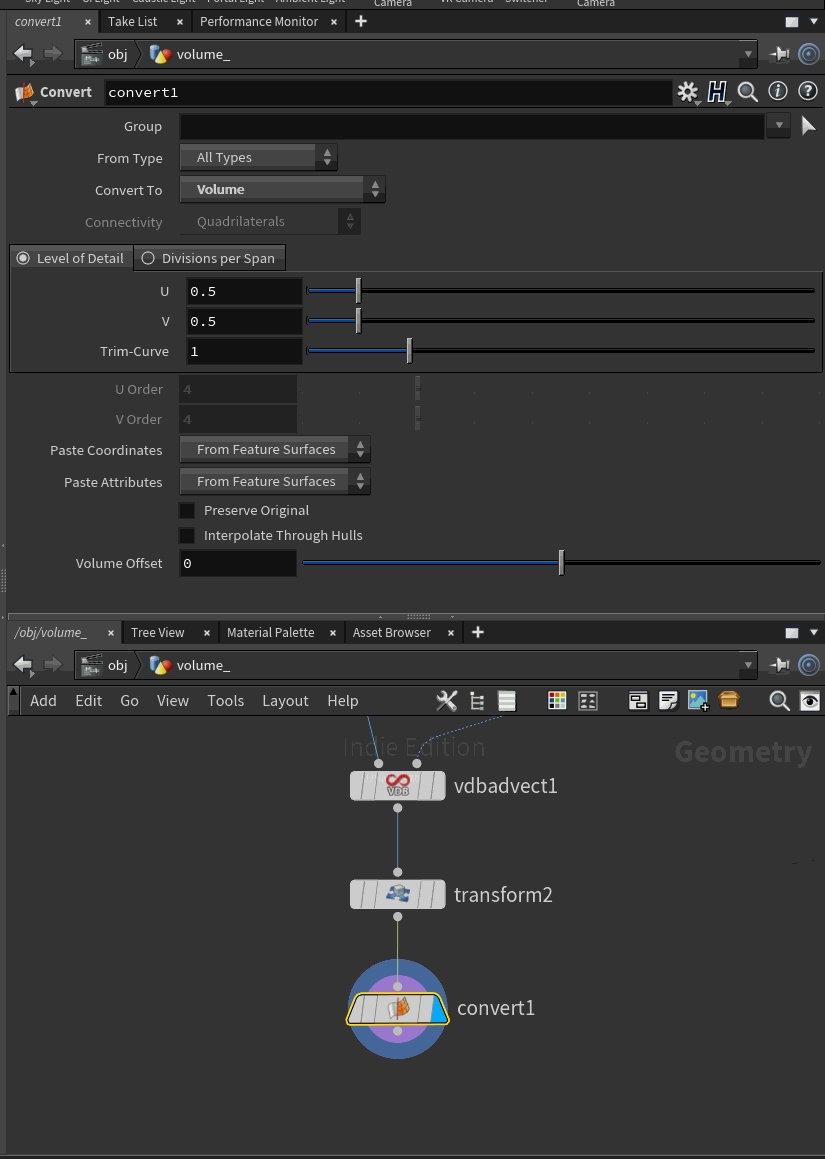825x1159 pixels.
Task: Click the Volume Offset slider handle
Action: point(561,563)
